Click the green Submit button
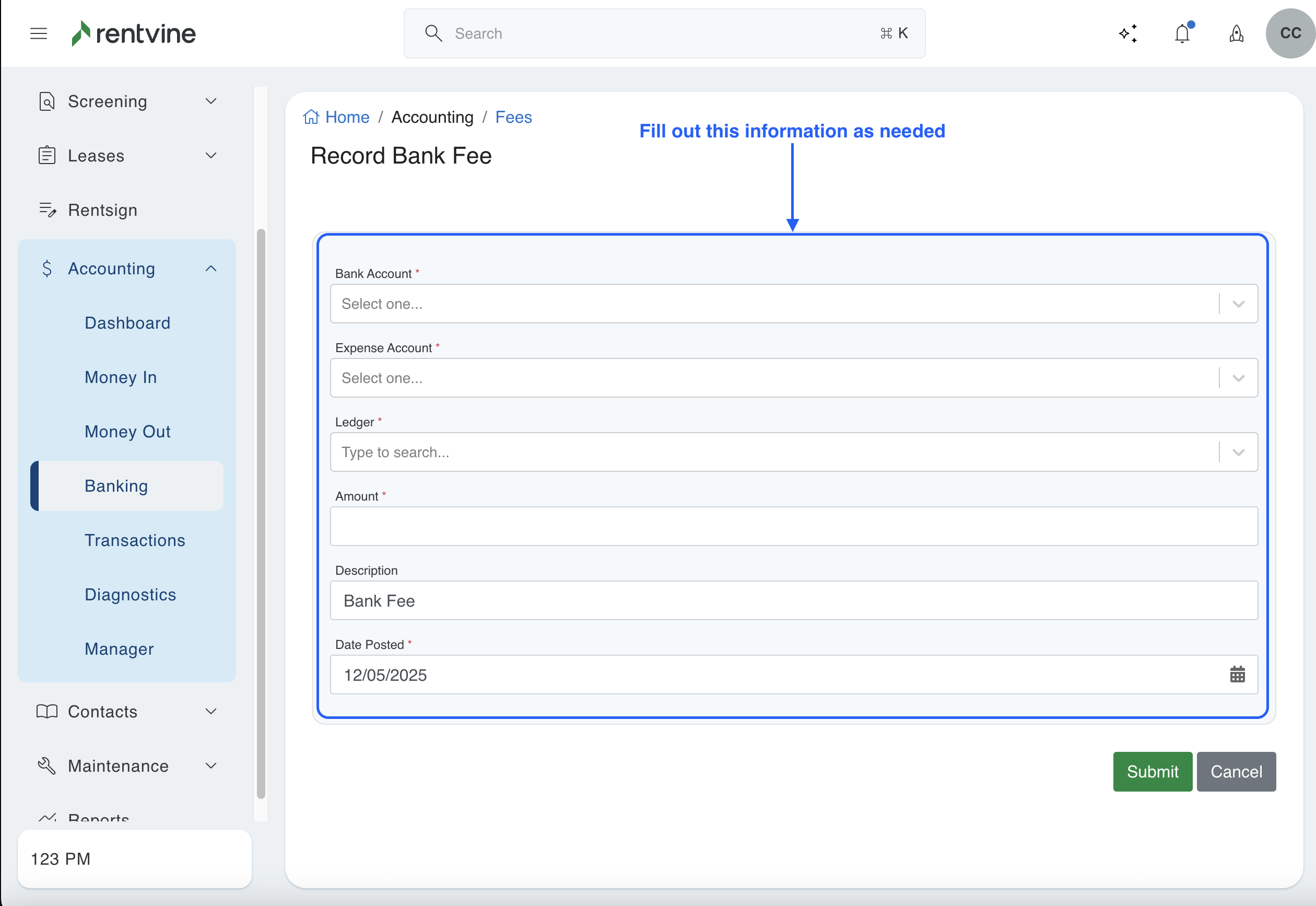 (x=1152, y=772)
